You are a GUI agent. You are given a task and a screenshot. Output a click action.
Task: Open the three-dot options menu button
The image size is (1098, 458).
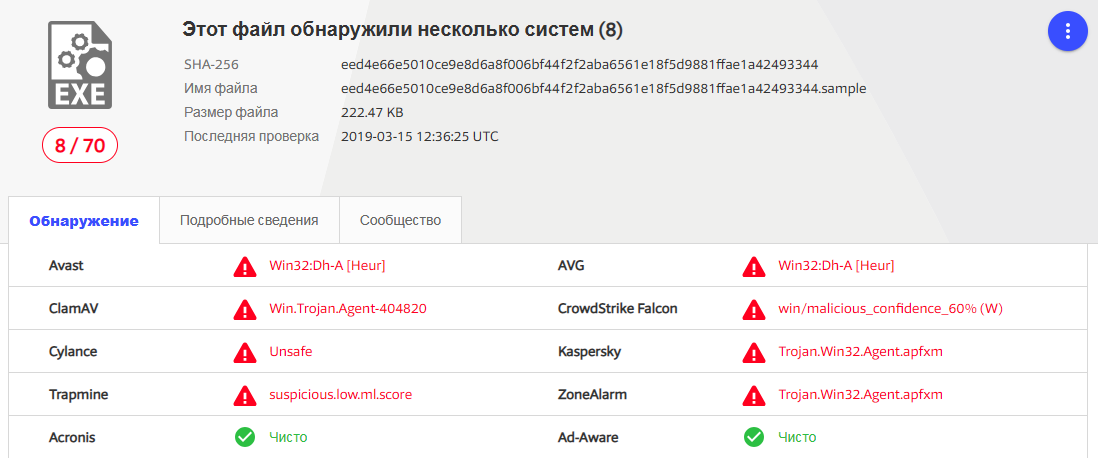1067,31
